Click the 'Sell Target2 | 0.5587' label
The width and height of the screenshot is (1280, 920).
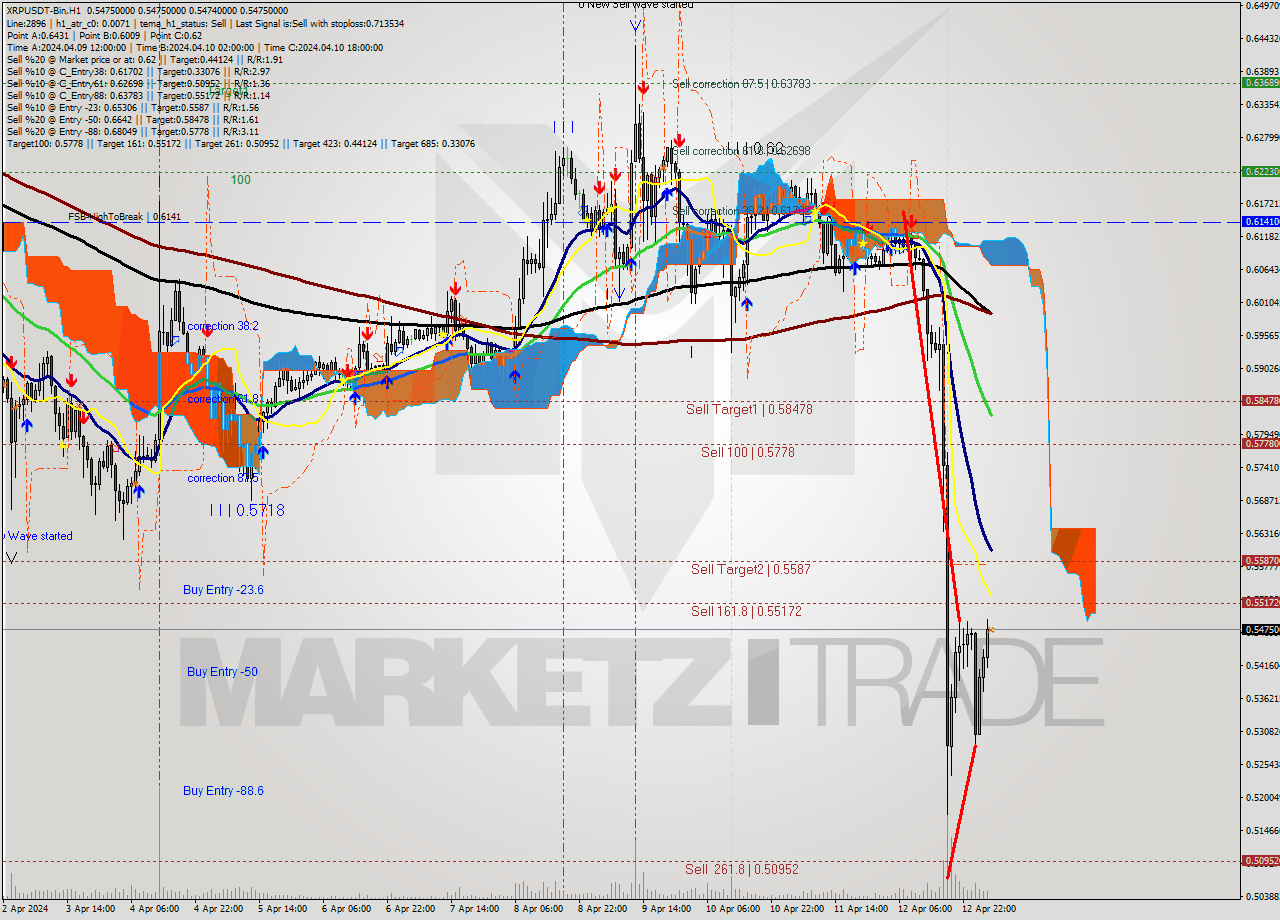click(751, 569)
